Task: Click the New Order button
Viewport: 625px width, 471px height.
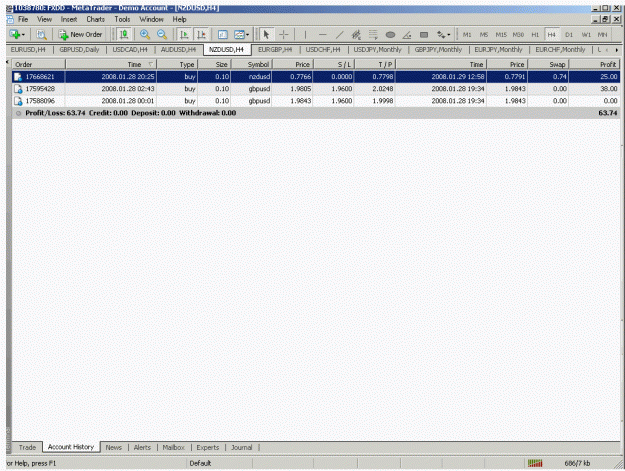Action: click(x=81, y=35)
